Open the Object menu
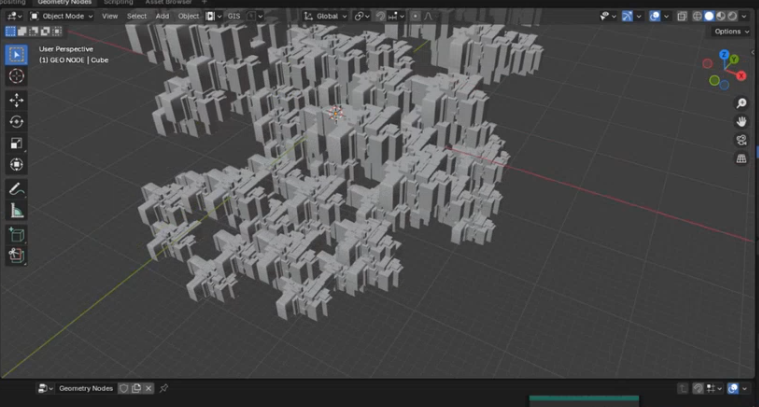Viewport: 759px width, 407px height. tap(188, 16)
